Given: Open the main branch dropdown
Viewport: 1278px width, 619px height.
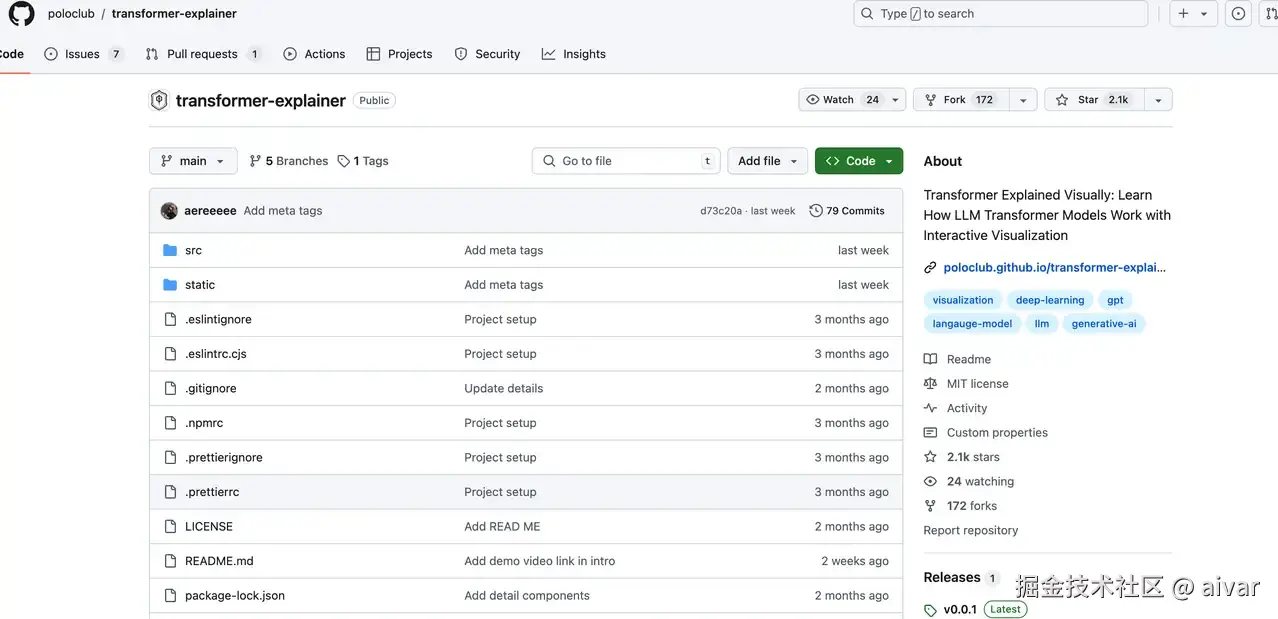Looking at the screenshot, I should click(x=193, y=161).
